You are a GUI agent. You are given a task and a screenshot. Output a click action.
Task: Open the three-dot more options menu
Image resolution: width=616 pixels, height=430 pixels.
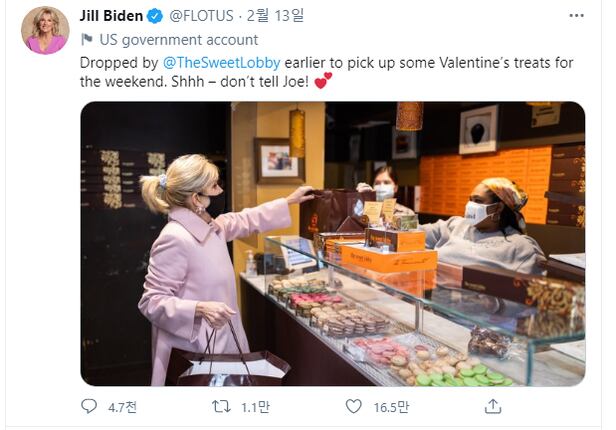coord(576,17)
